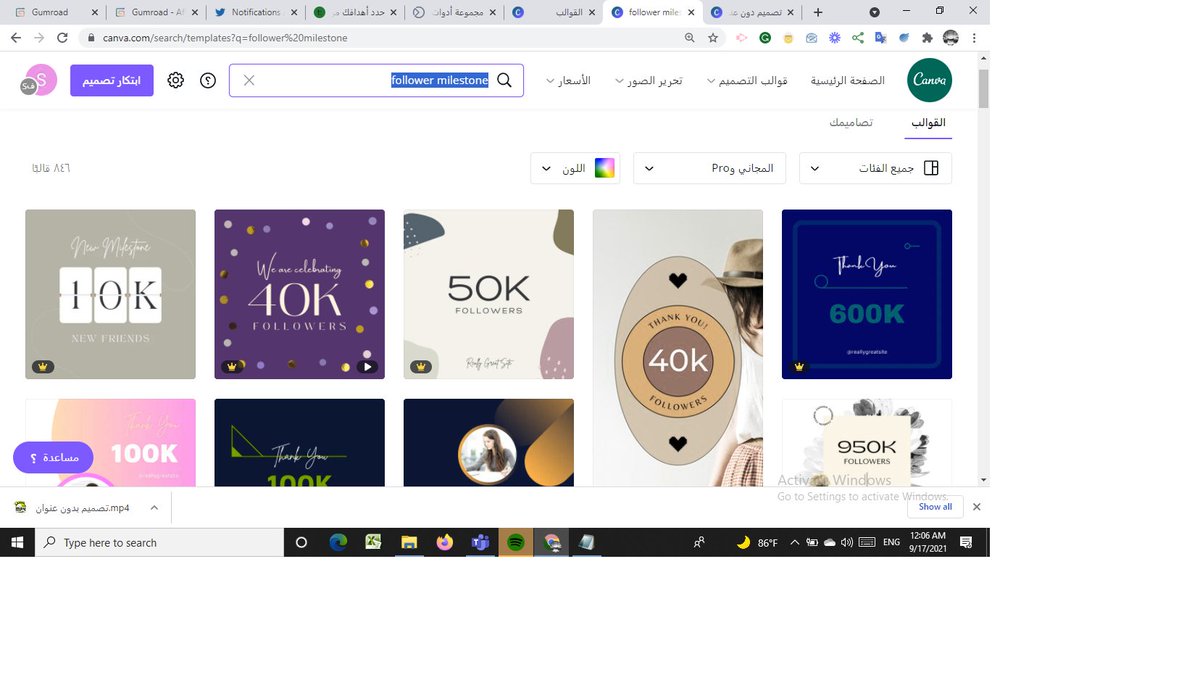
Task: Open a new browser tab with plus
Action: pos(818,12)
